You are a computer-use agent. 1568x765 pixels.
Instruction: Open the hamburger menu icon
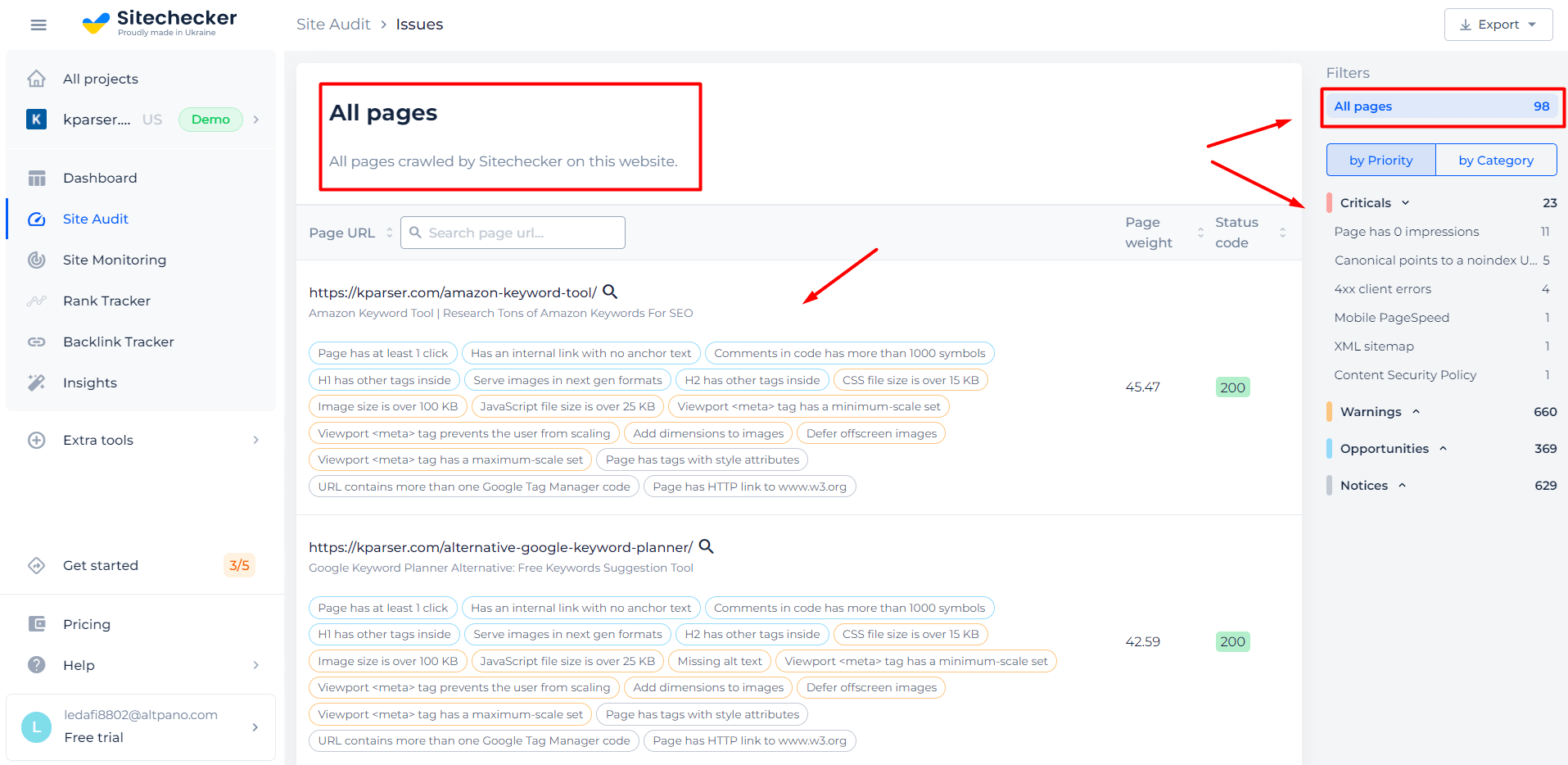coord(38,25)
